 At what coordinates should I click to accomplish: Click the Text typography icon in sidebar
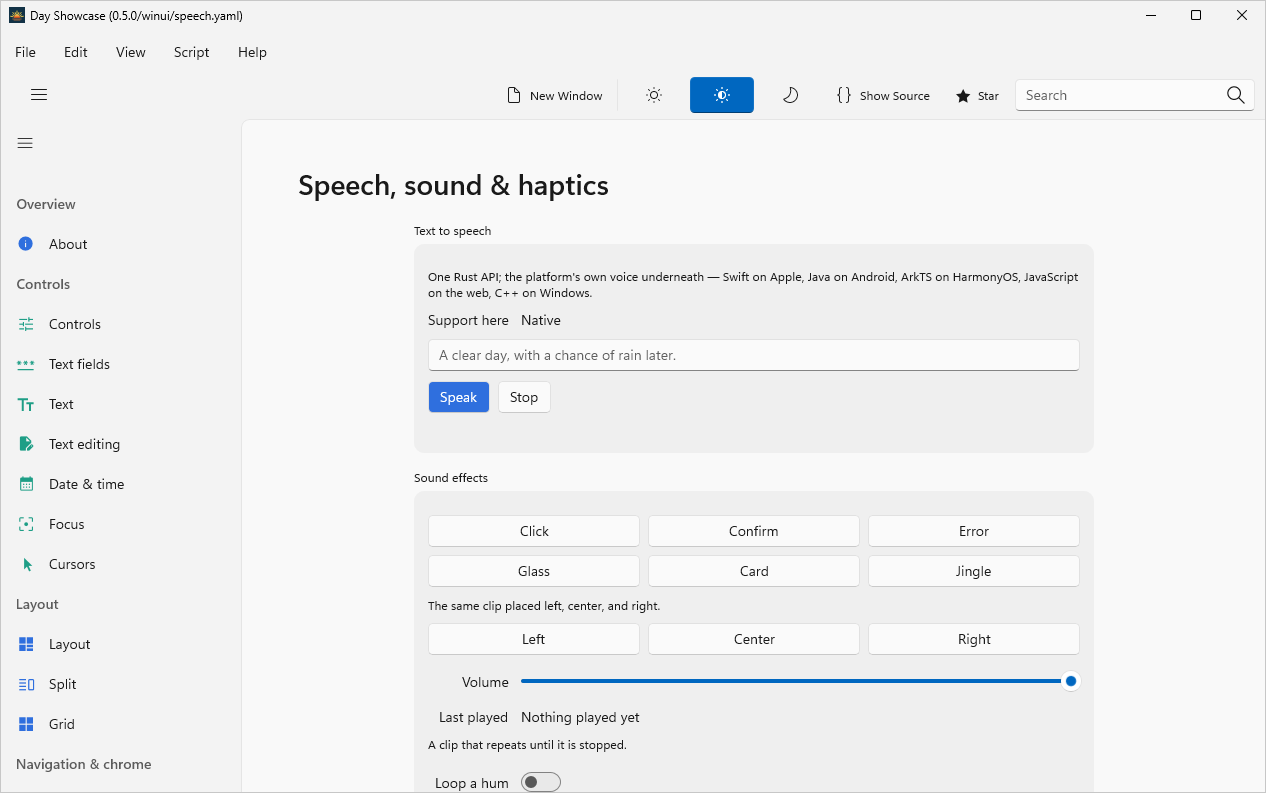coord(26,404)
